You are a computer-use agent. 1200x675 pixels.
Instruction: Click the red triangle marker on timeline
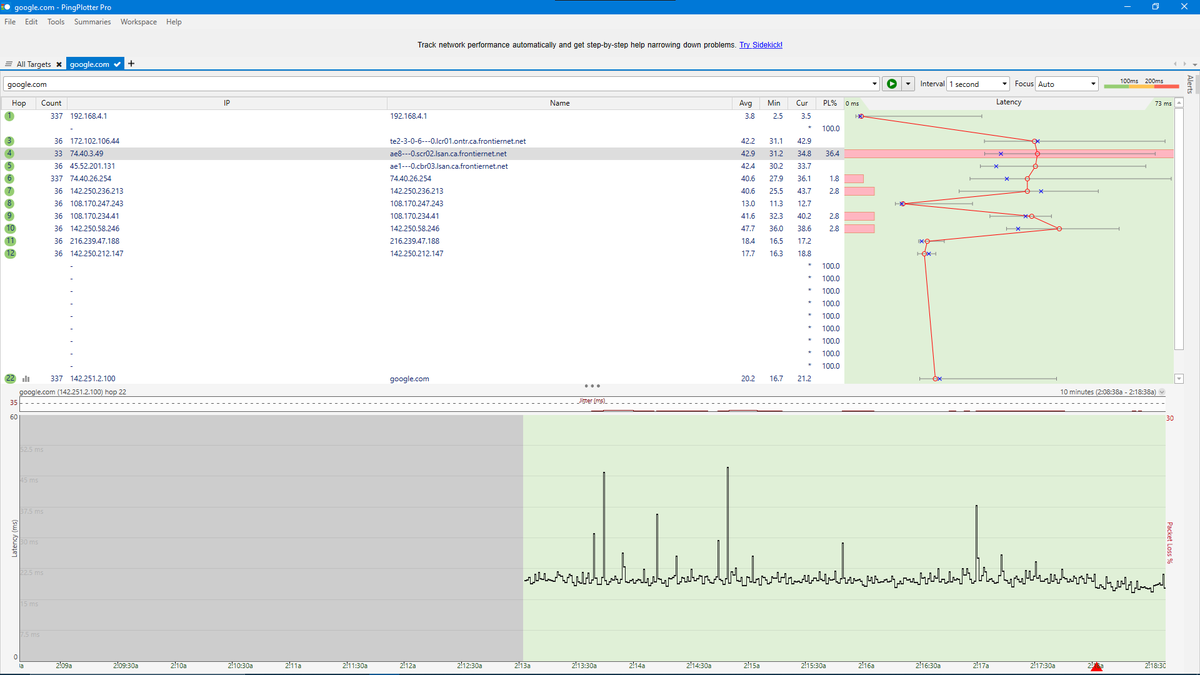[1096, 667]
